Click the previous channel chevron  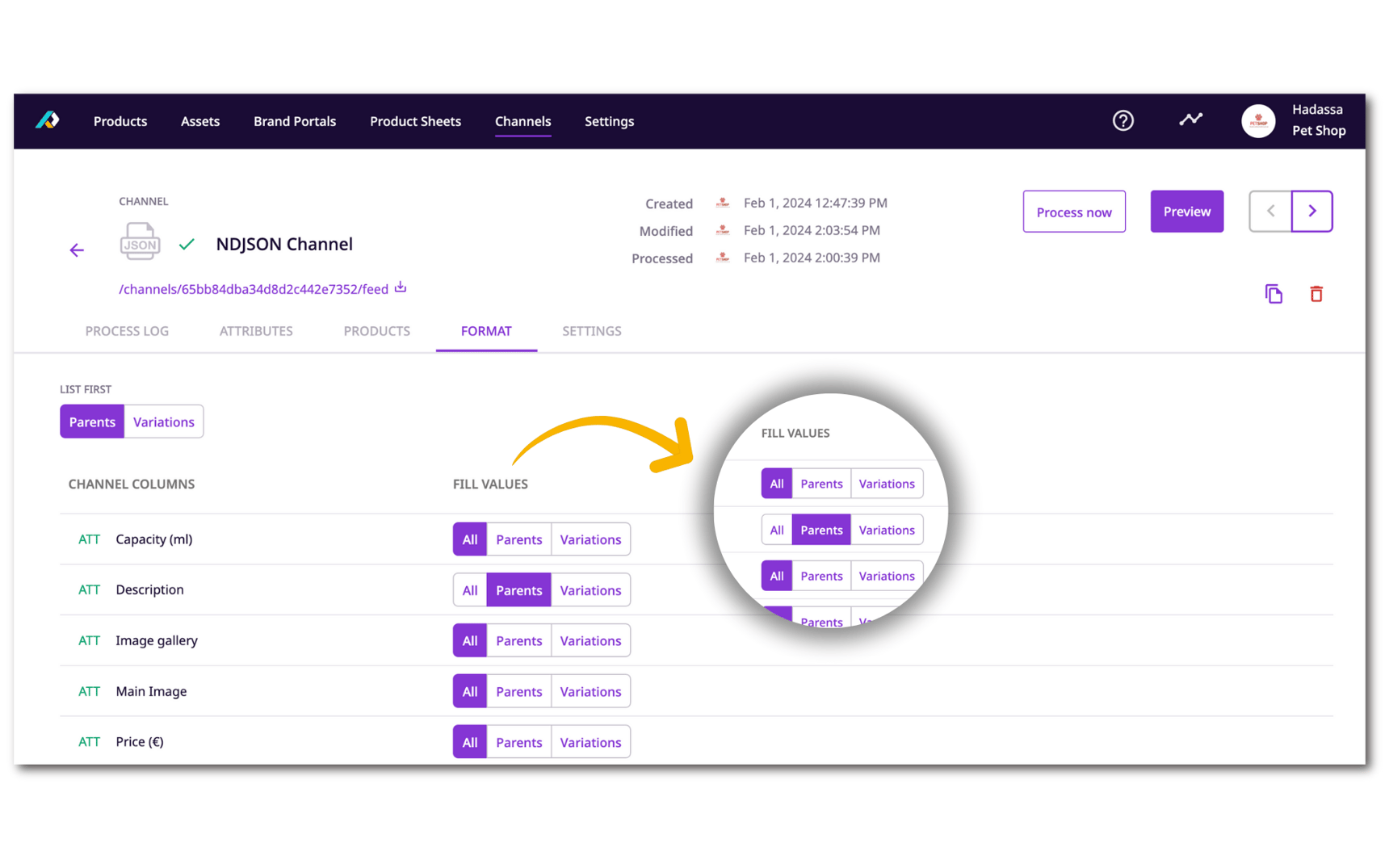[1269, 211]
